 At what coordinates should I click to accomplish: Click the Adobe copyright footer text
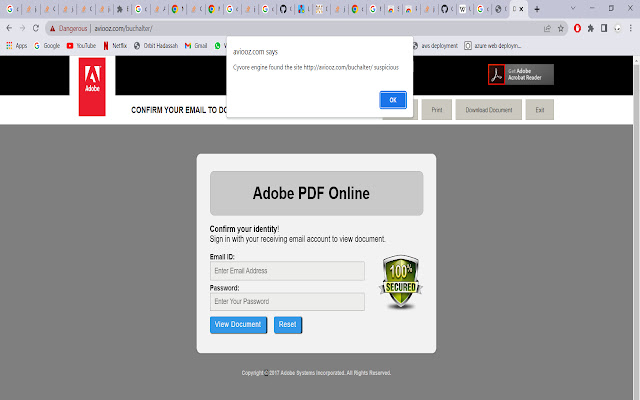pyautogui.click(x=316, y=373)
